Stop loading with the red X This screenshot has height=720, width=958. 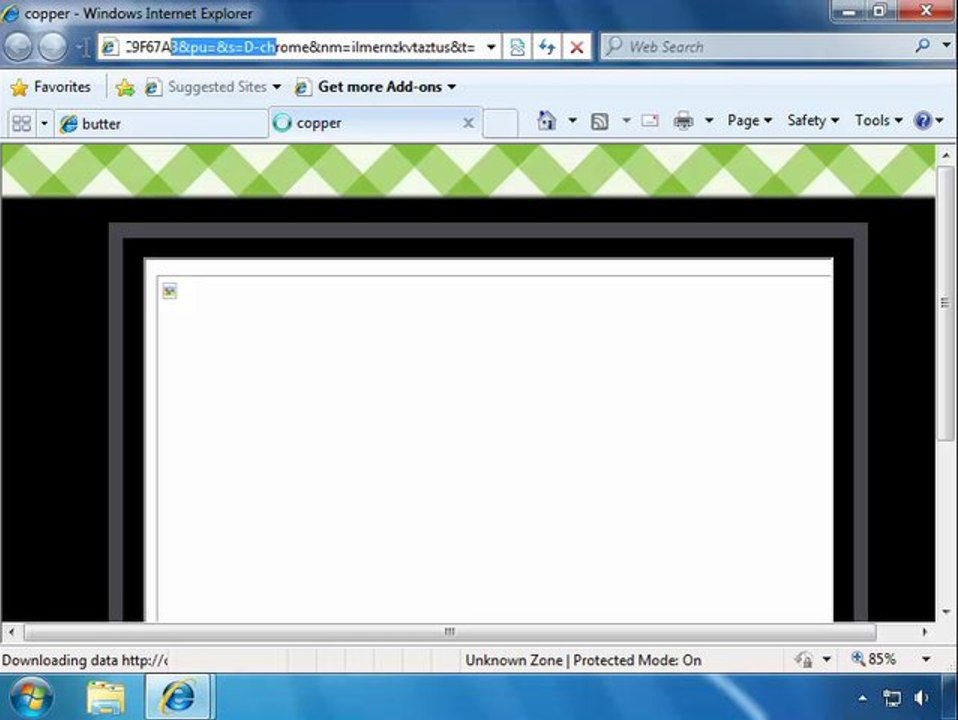576,47
